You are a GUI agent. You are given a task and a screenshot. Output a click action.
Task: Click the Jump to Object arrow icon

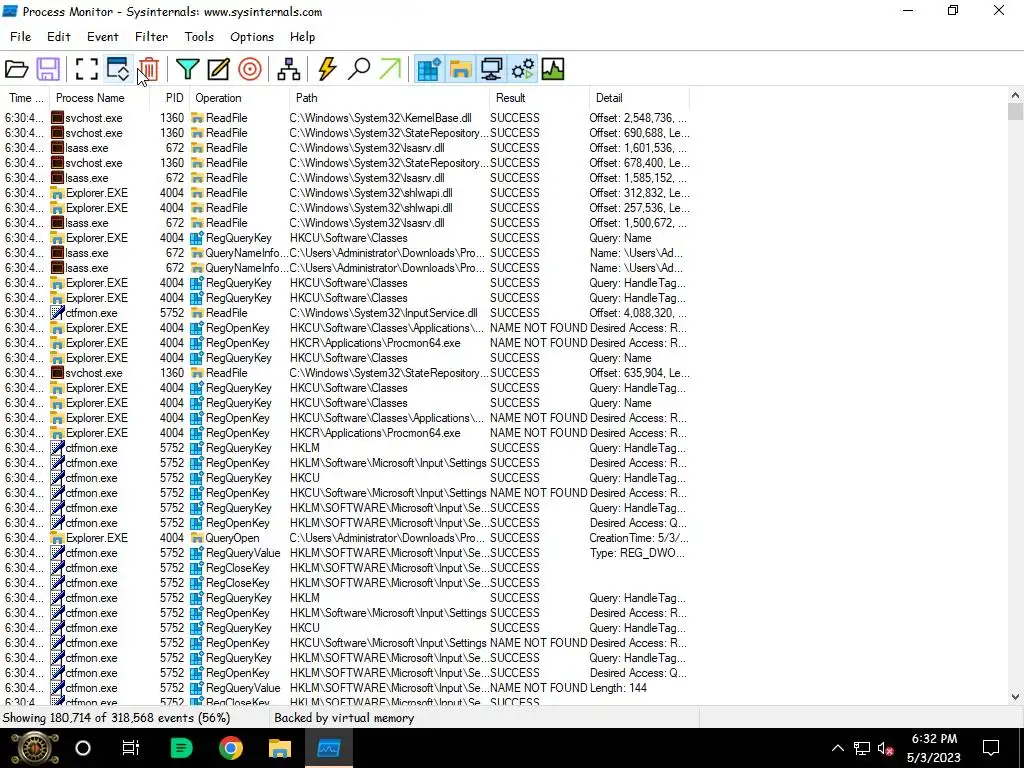click(390, 69)
